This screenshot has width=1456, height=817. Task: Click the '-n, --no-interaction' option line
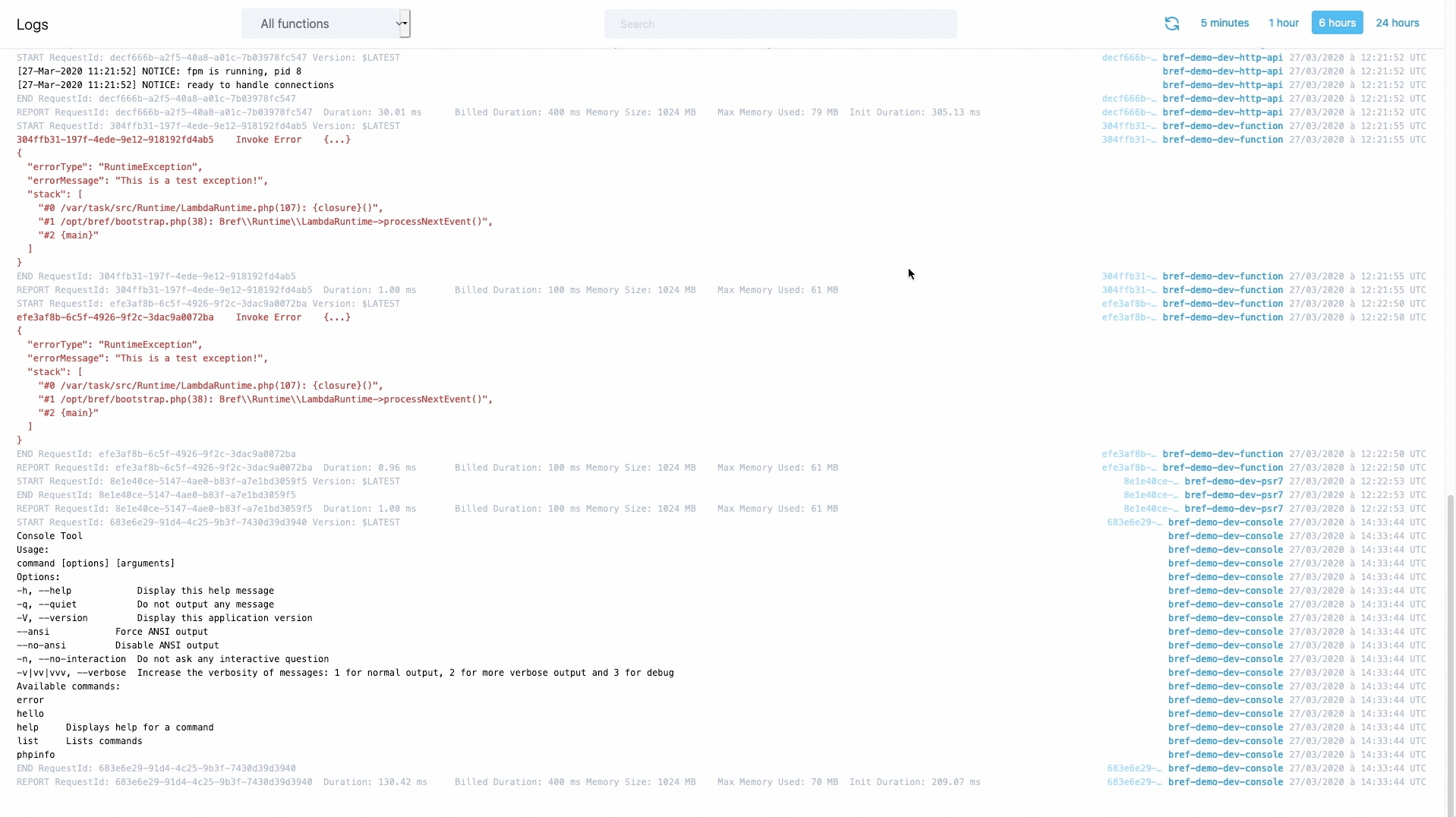click(x=172, y=659)
